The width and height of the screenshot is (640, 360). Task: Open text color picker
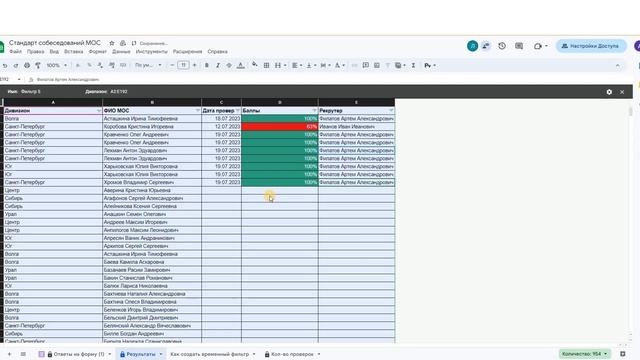(x=241, y=65)
